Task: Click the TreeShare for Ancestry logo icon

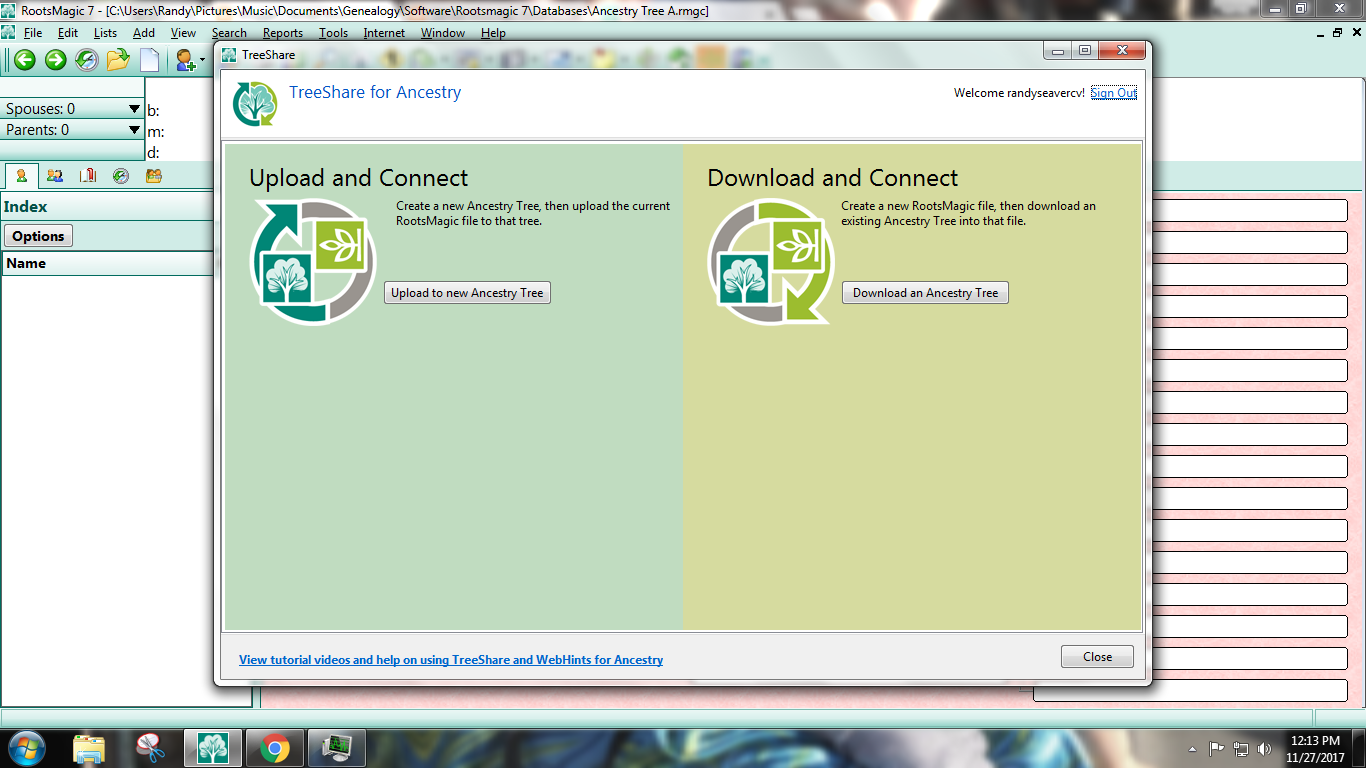Action: [x=255, y=104]
